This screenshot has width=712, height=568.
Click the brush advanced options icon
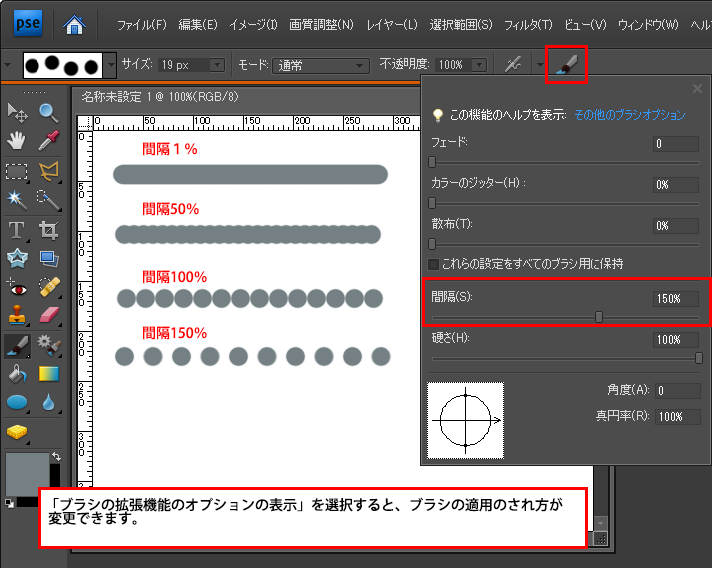(567, 64)
